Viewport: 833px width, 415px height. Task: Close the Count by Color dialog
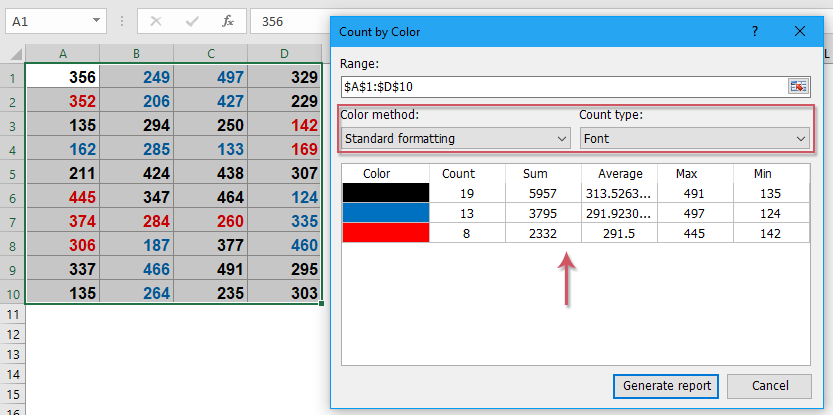tap(800, 31)
